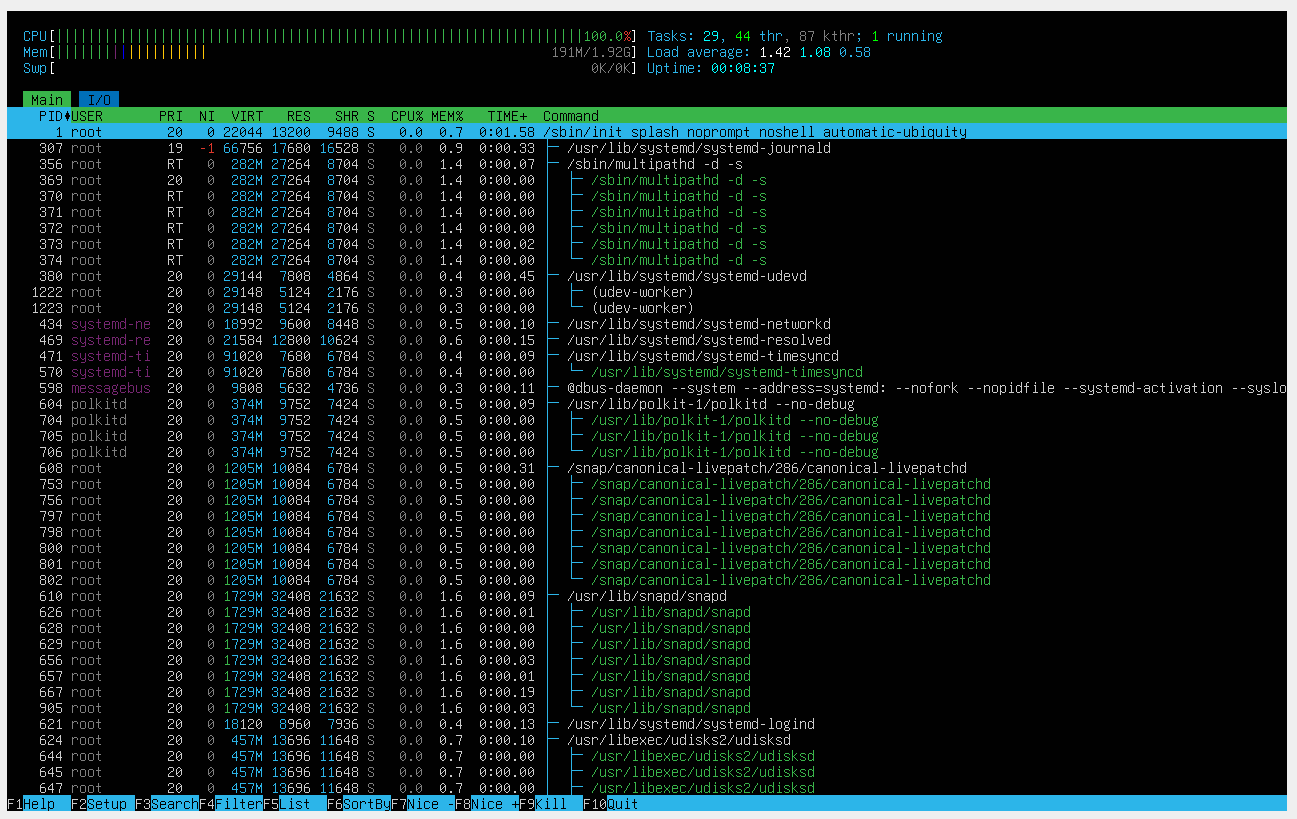
Task: Switch to the I/O tab
Action: pos(99,100)
